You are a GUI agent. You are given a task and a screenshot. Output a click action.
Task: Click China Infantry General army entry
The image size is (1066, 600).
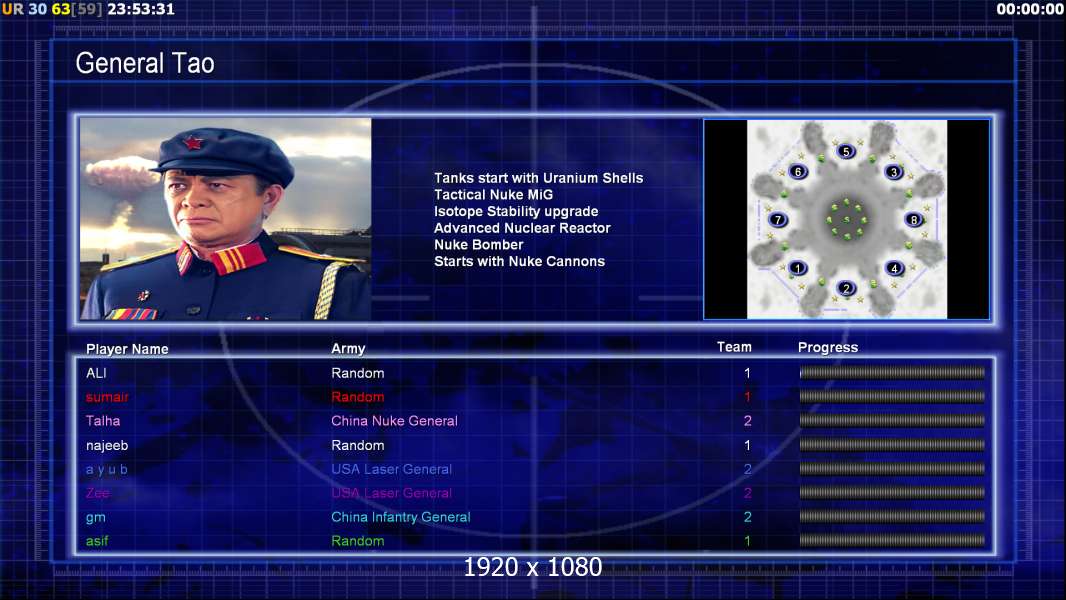coord(400,517)
